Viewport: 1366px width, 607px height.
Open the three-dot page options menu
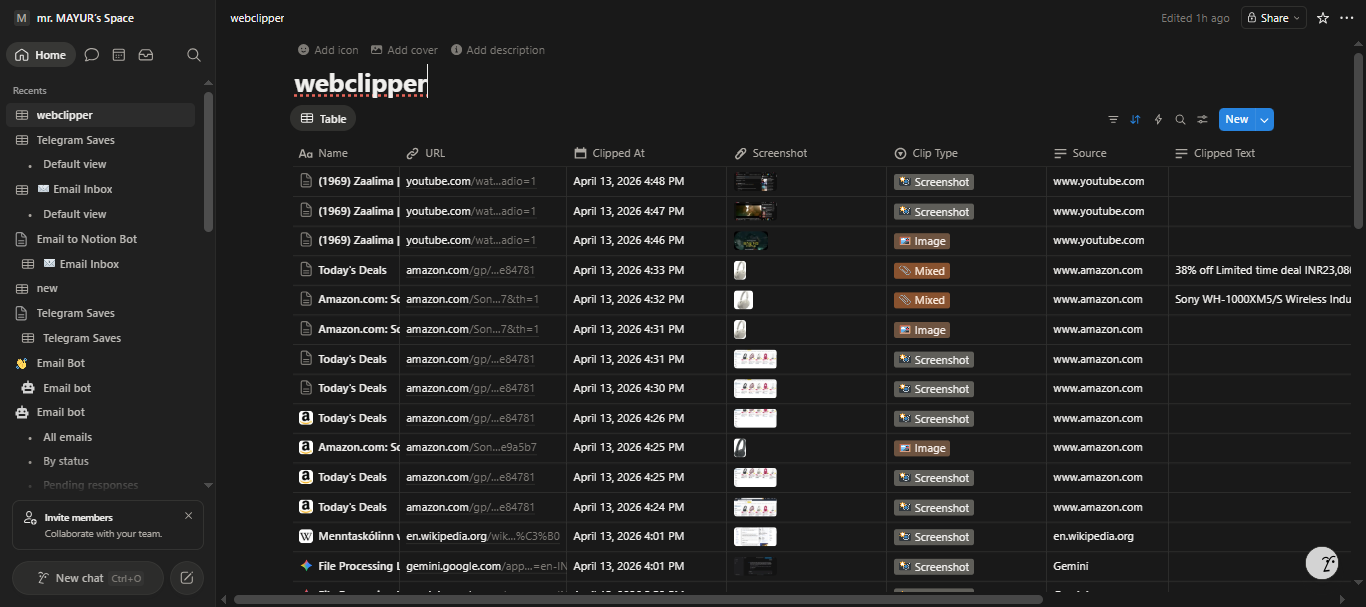tap(1347, 18)
